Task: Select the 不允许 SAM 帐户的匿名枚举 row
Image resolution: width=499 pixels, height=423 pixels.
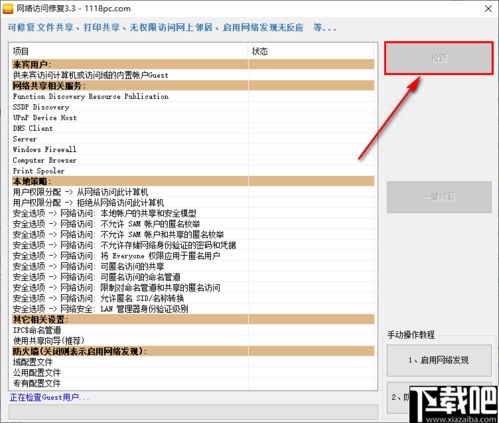Action: [193, 224]
